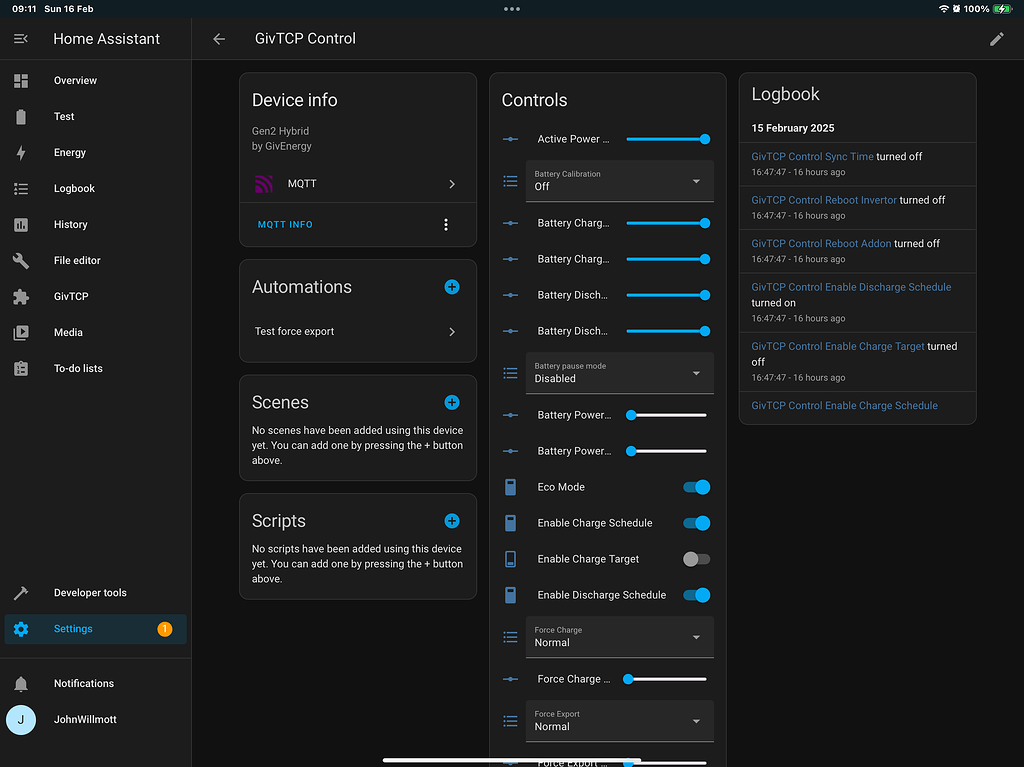Viewport: 1024px width, 767px height.
Task: Open the GivTCP Control Enable Discharge Schedule link
Action: (851, 287)
